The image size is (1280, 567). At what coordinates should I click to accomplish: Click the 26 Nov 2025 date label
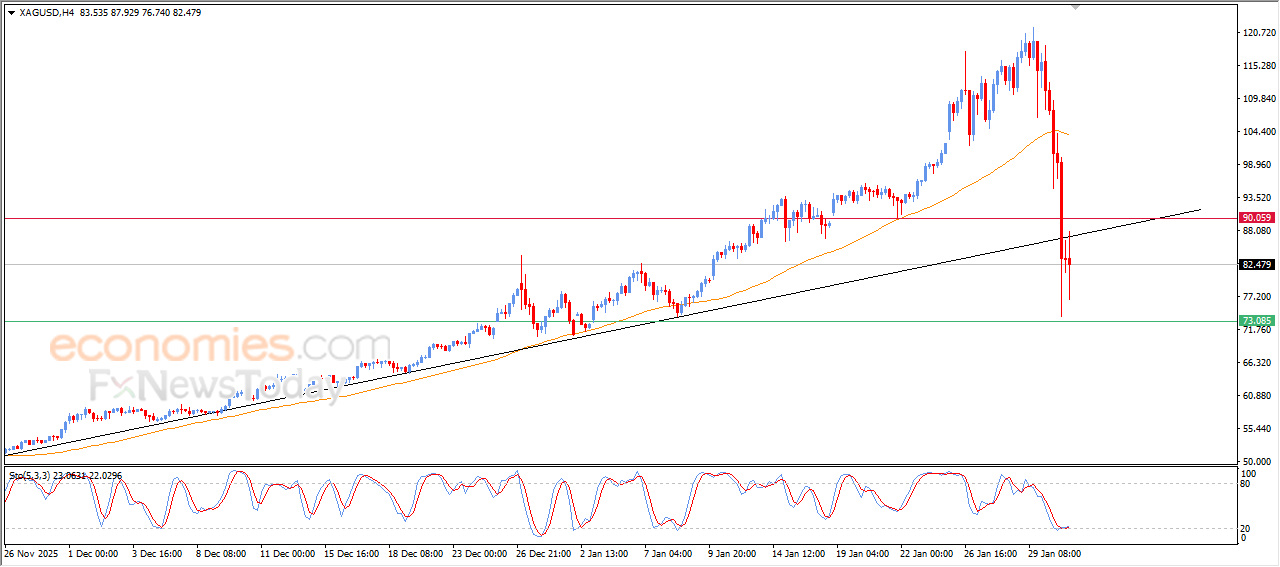(33, 553)
